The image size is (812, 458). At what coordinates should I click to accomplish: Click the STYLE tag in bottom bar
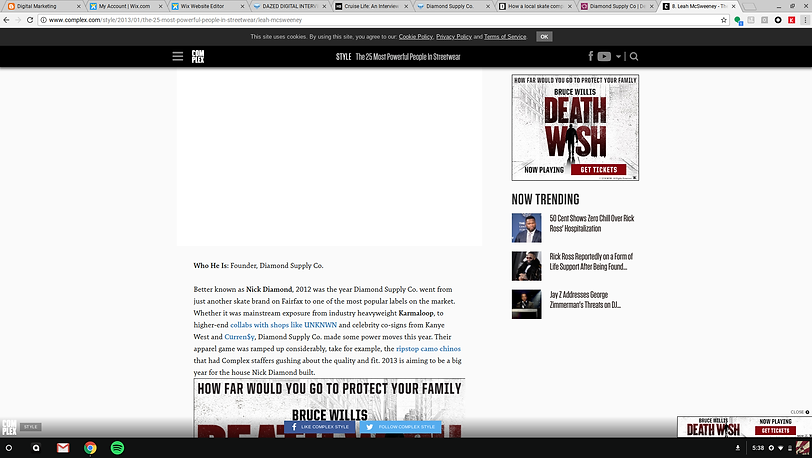click(31, 427)
